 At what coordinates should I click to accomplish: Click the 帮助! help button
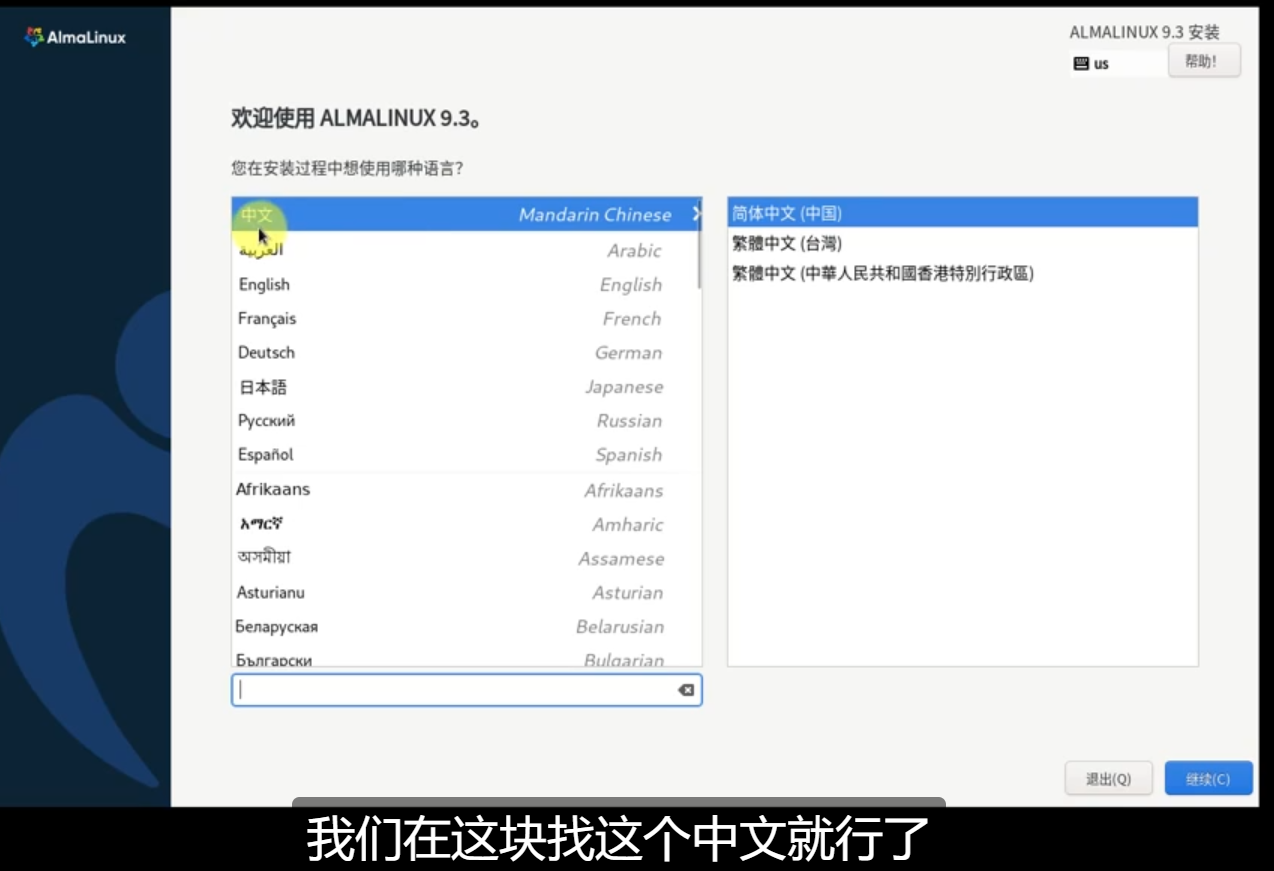[1204, 61]
